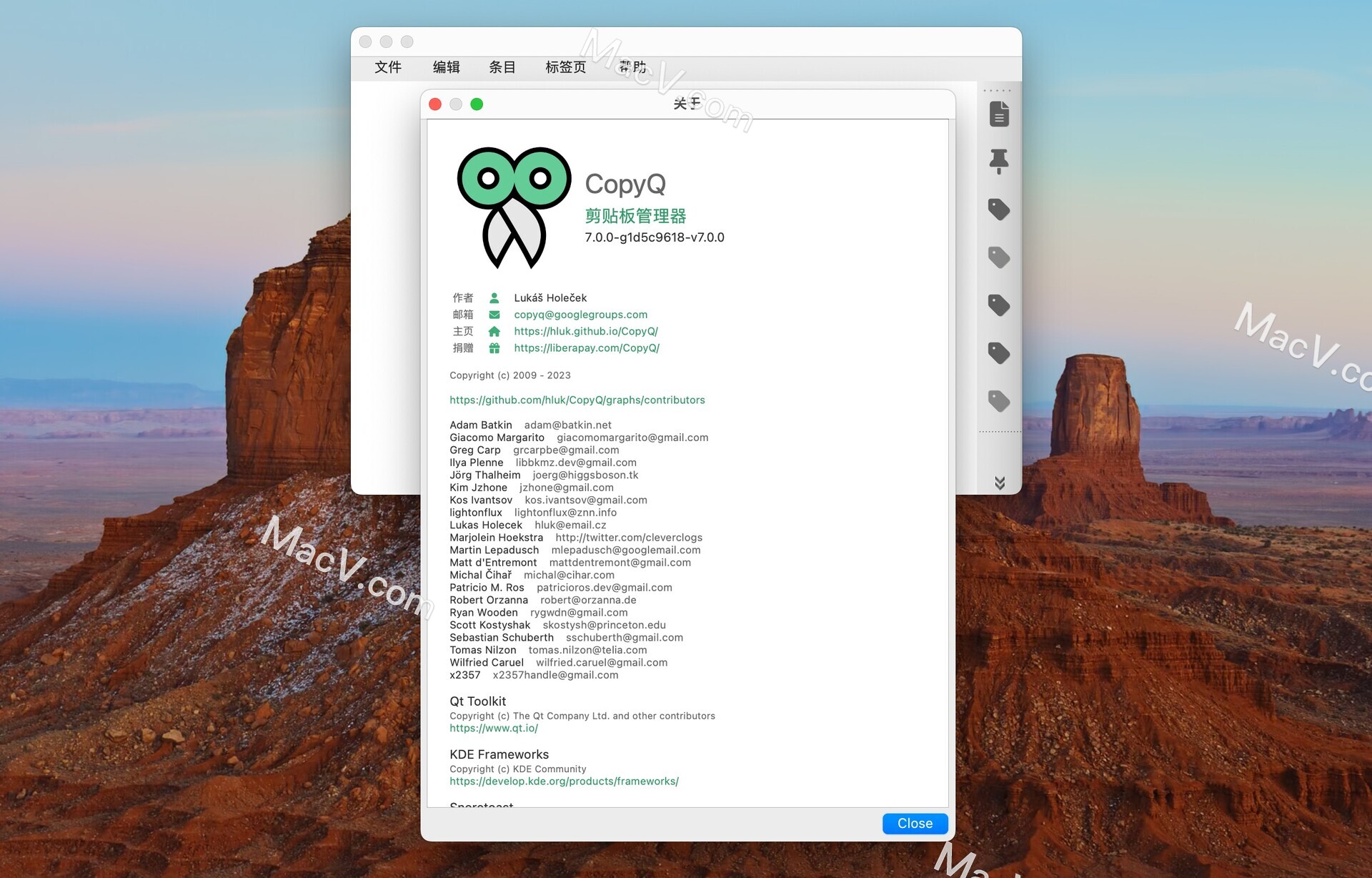
Task: Click email libbkmz.dev@gmail.com
Action: (x=576, y=463)
